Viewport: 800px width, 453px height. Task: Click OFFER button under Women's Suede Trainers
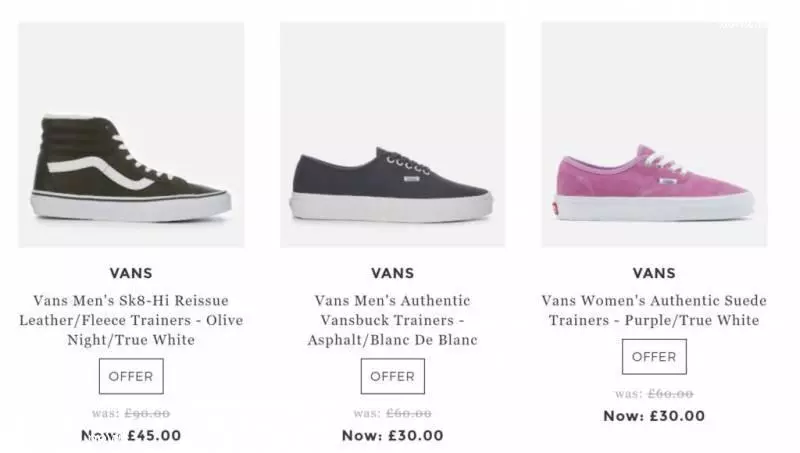point(654,357)
